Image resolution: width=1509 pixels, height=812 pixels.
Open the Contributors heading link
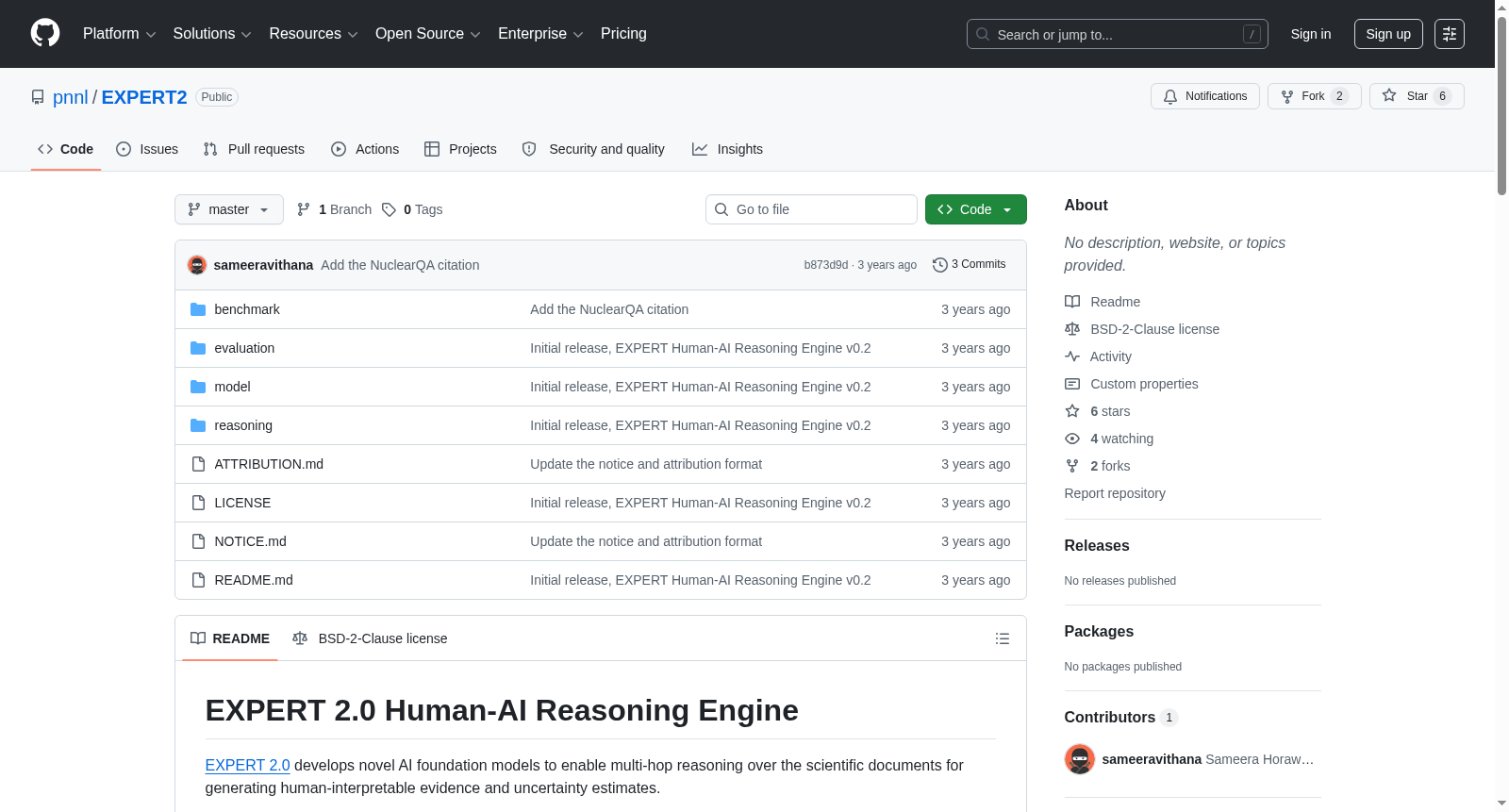1120,717
